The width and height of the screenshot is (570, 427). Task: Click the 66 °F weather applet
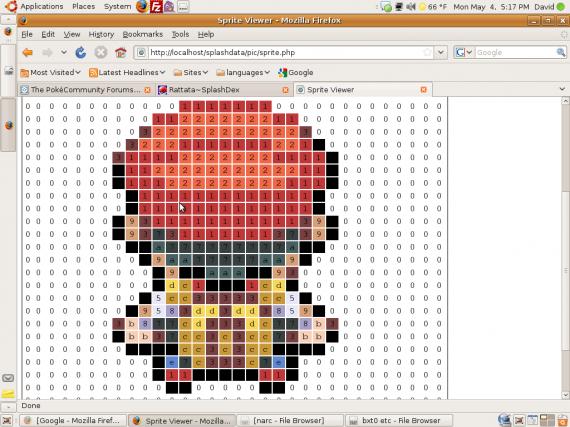coord(433,7)
